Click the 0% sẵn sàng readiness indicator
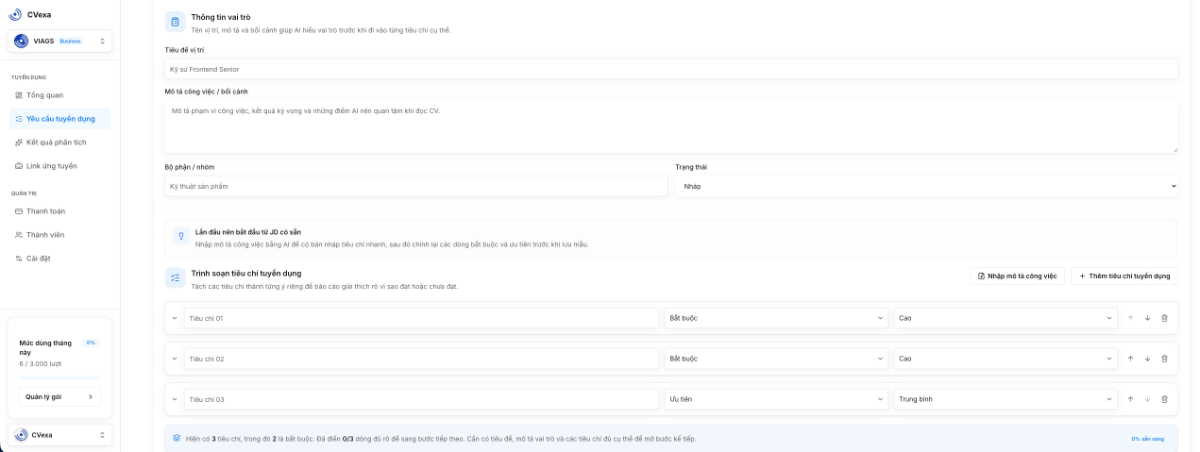 (x=1149, y=439)
